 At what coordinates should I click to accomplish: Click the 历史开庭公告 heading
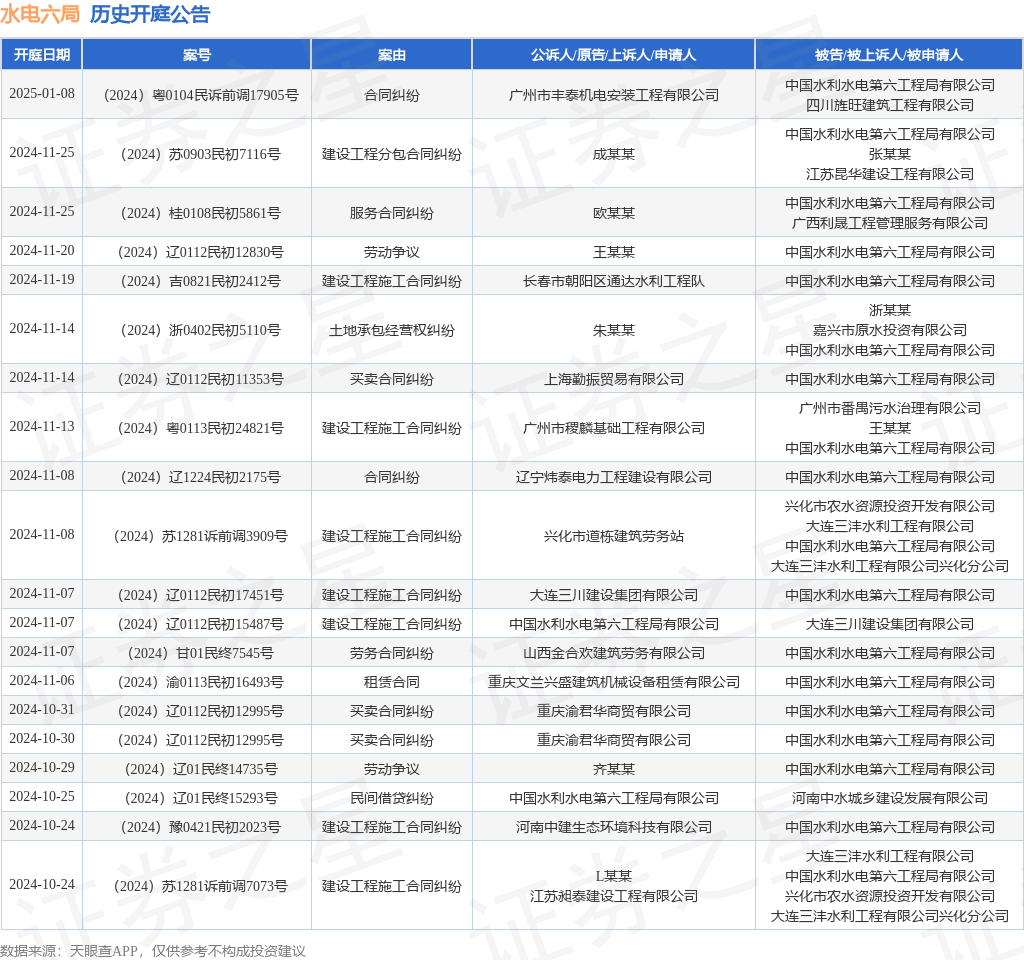[150, 14]
